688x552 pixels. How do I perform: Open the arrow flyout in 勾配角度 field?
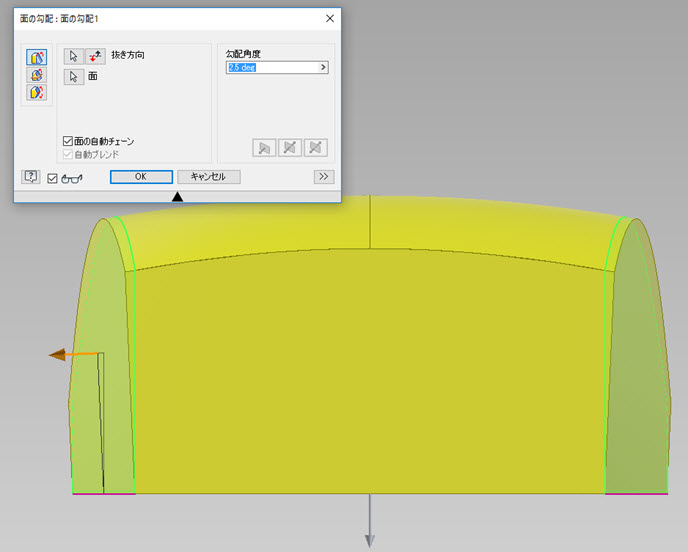tap(323, 67)
